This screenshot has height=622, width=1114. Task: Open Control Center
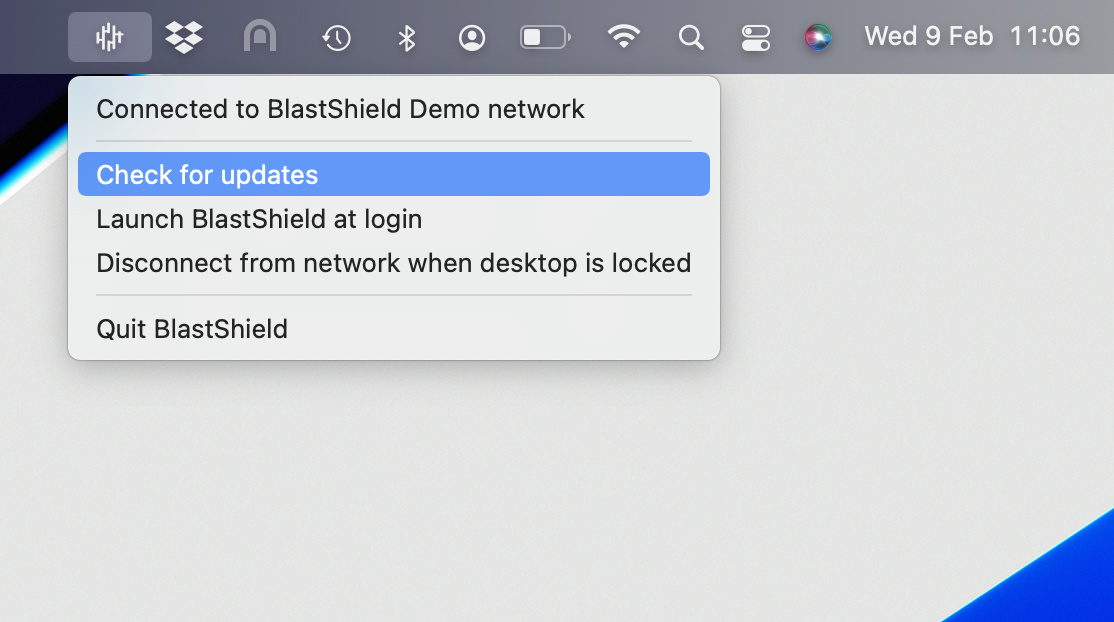[755, 36]
